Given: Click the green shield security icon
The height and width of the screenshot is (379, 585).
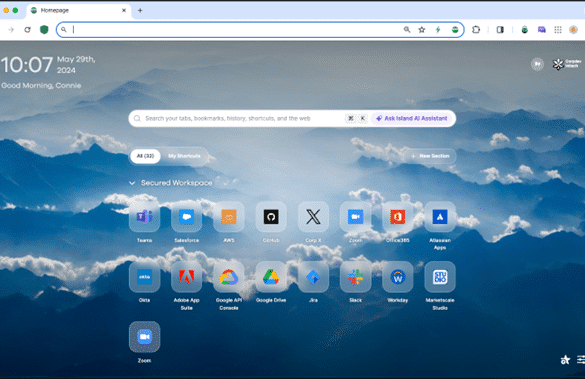Looking at the screenshot, I should [x=44, y=29].
